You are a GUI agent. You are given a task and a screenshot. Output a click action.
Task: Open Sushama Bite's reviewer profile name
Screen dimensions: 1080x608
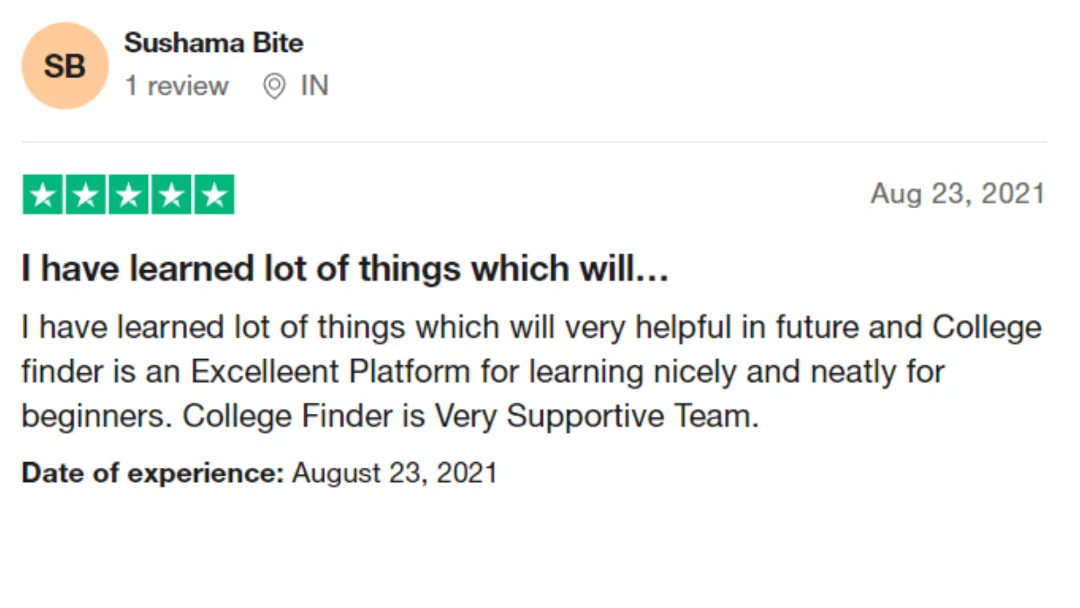click(x=214, y=43)
